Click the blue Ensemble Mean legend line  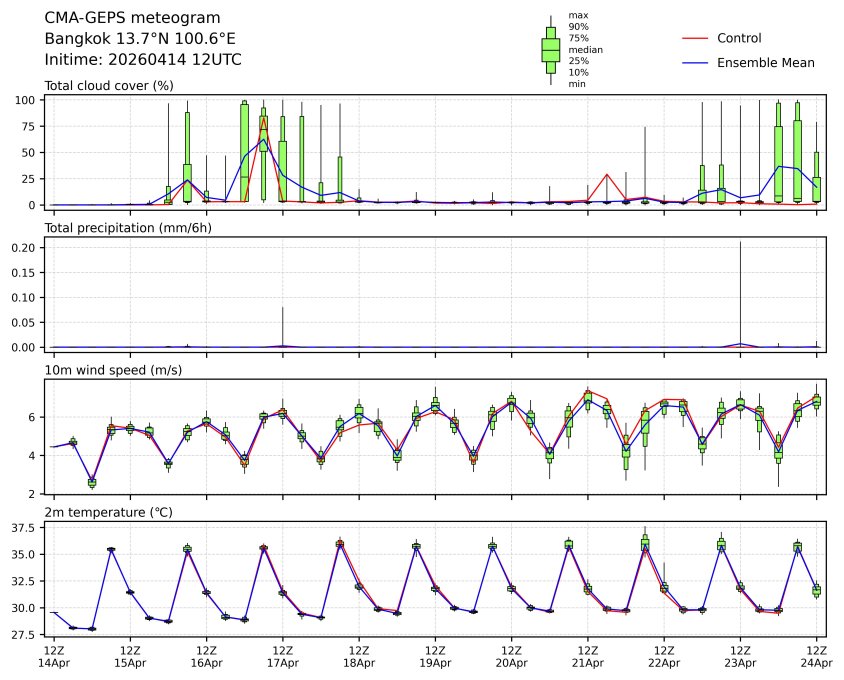(694, 63)
